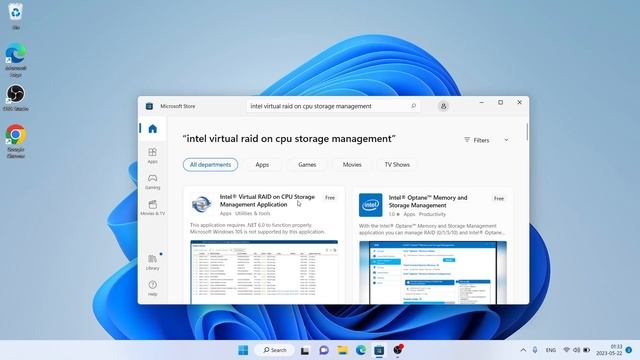The image size is (640, 360).
Task: Click Free label on Virtual RAID card
Action: tap(330, 198)
